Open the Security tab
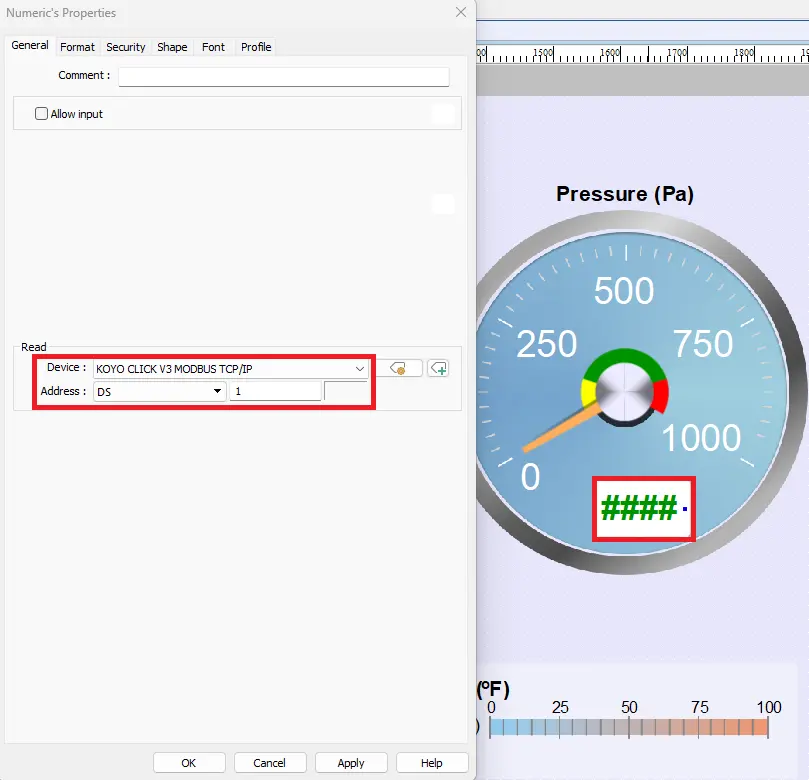This screenshot has height=780, width=809. tap(125, 46)
